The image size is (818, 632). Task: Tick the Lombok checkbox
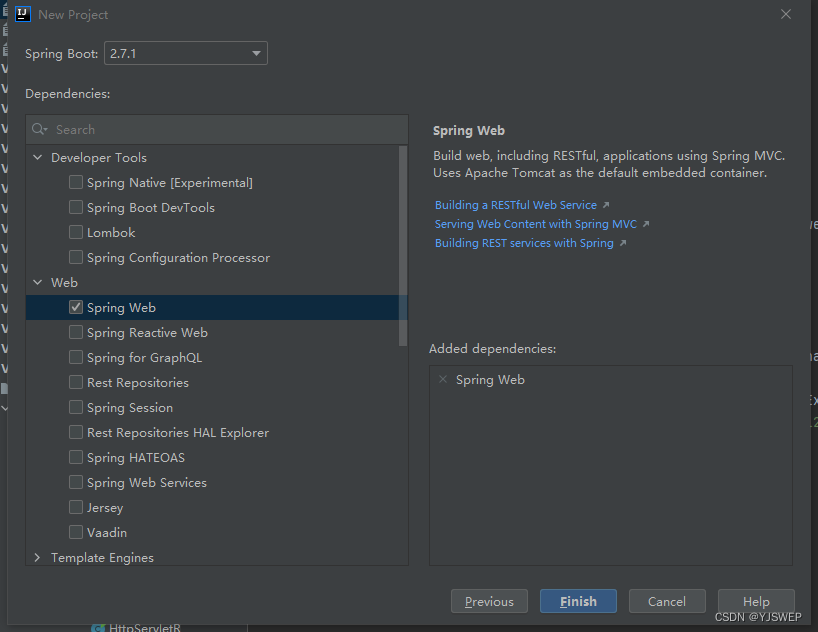76,232
